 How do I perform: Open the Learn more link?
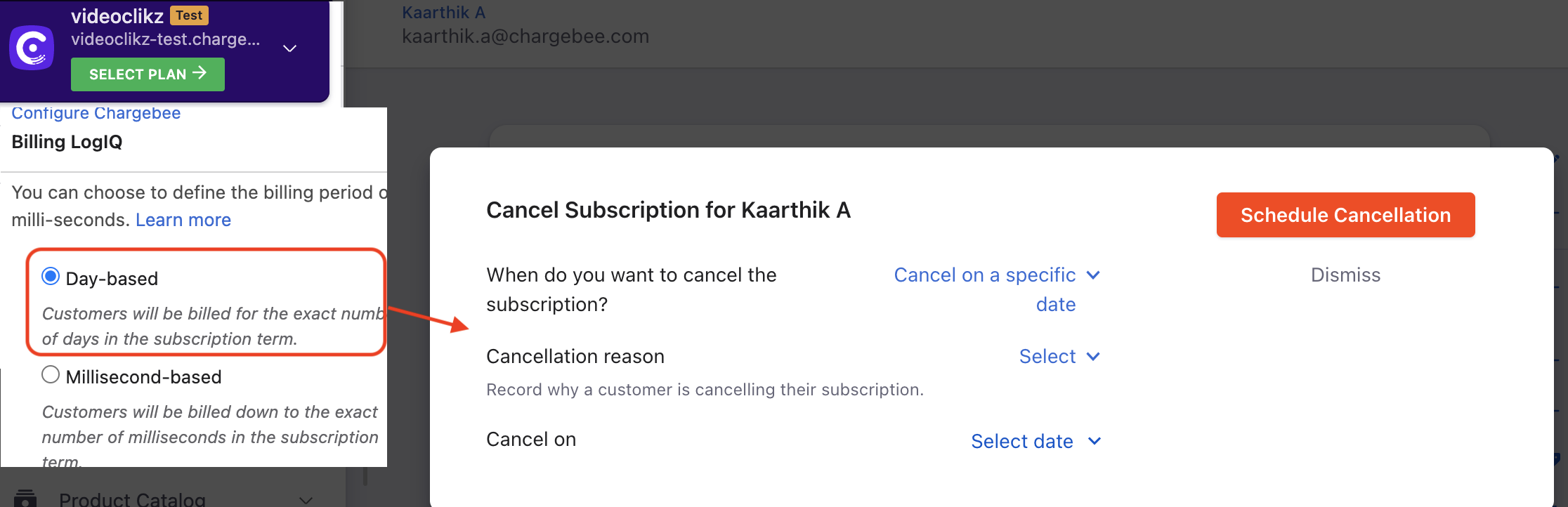click(x=183, y=220)
